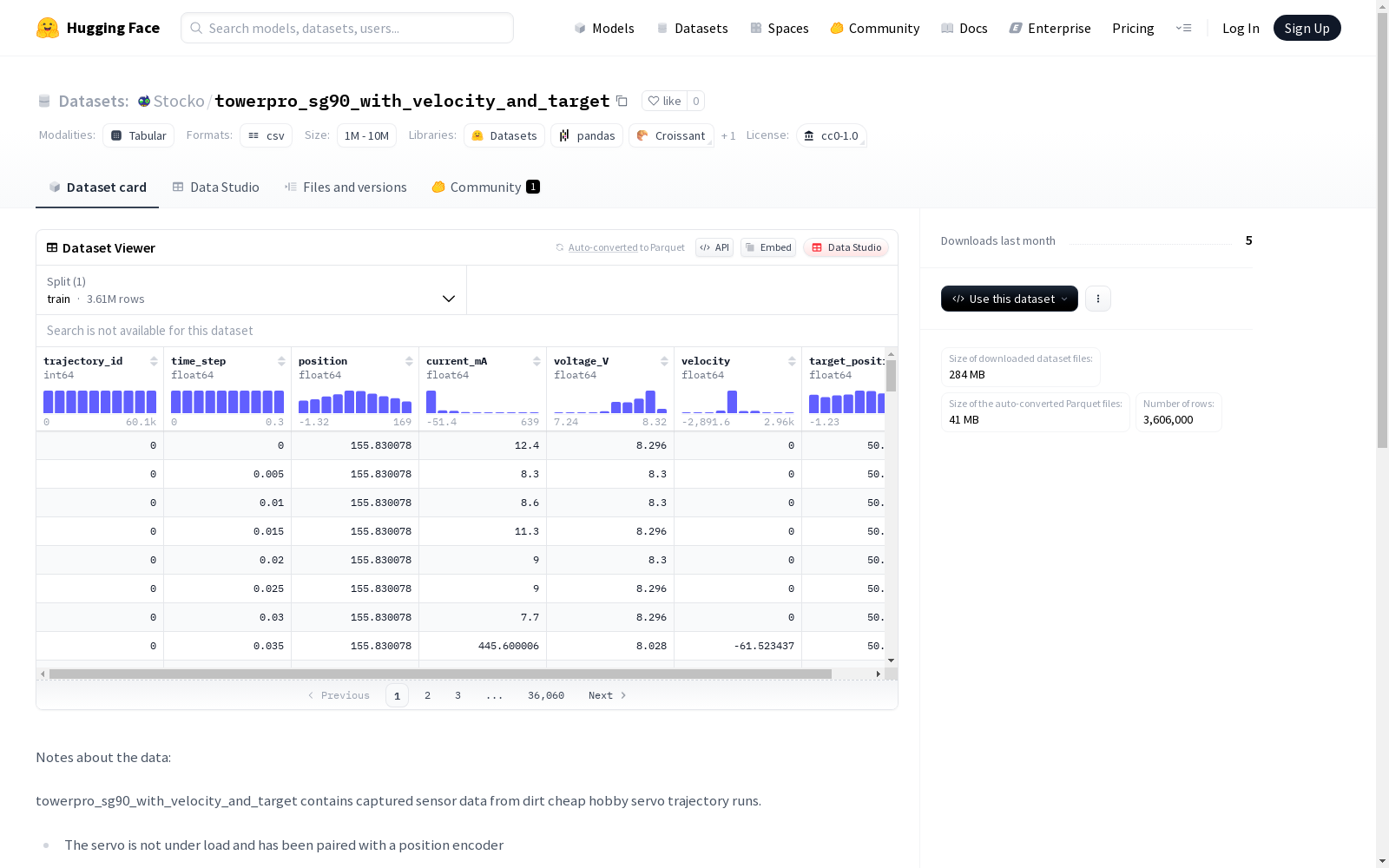Click Next page in pagination
The width and height of the screenshot is (1389, 868).
(x=608, y=695)
